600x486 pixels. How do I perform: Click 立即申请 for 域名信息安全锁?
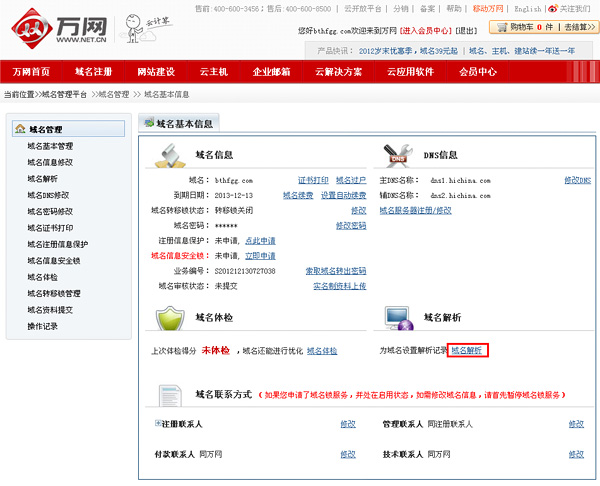[260, 256]
